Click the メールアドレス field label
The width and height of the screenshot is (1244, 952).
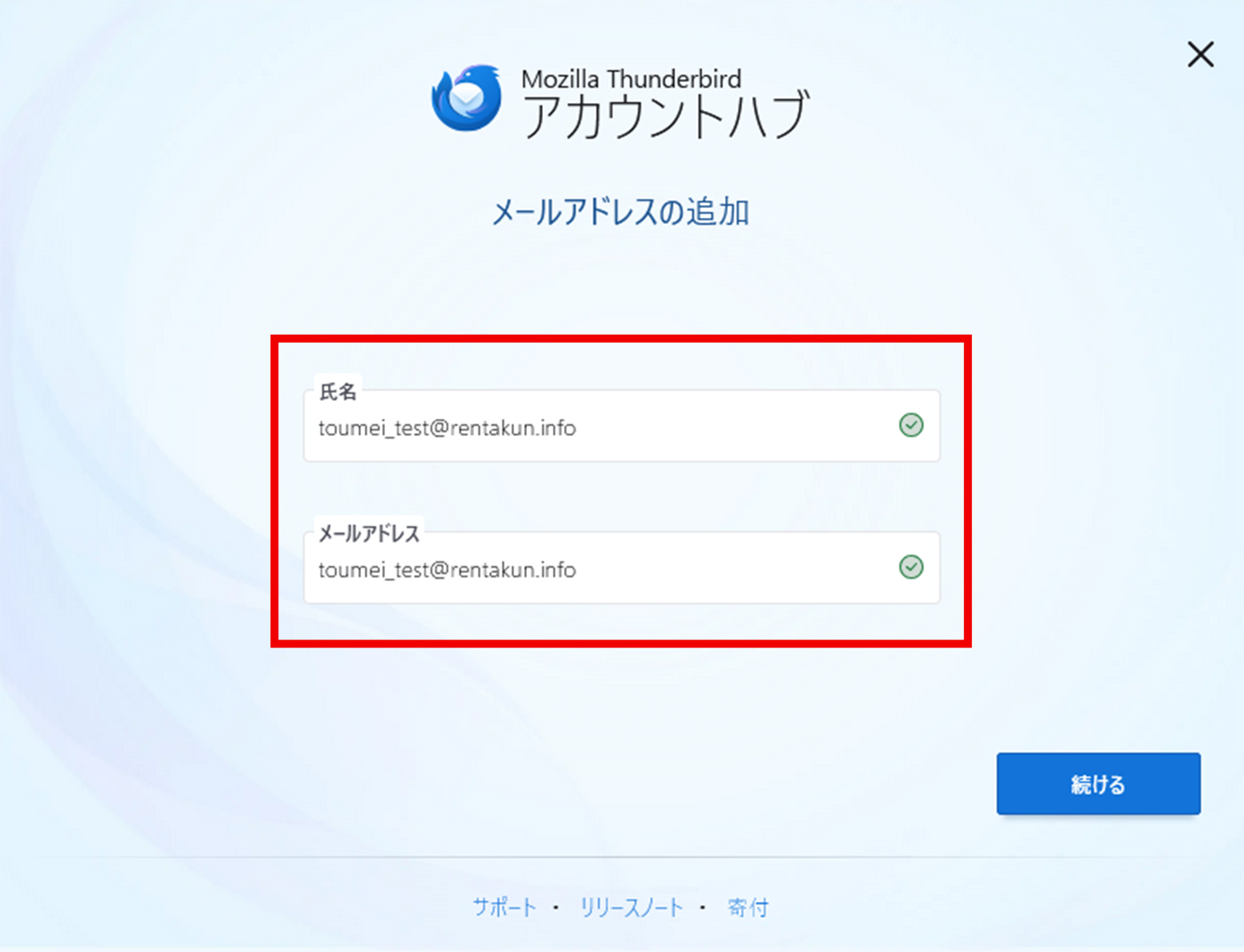(368, 533)
